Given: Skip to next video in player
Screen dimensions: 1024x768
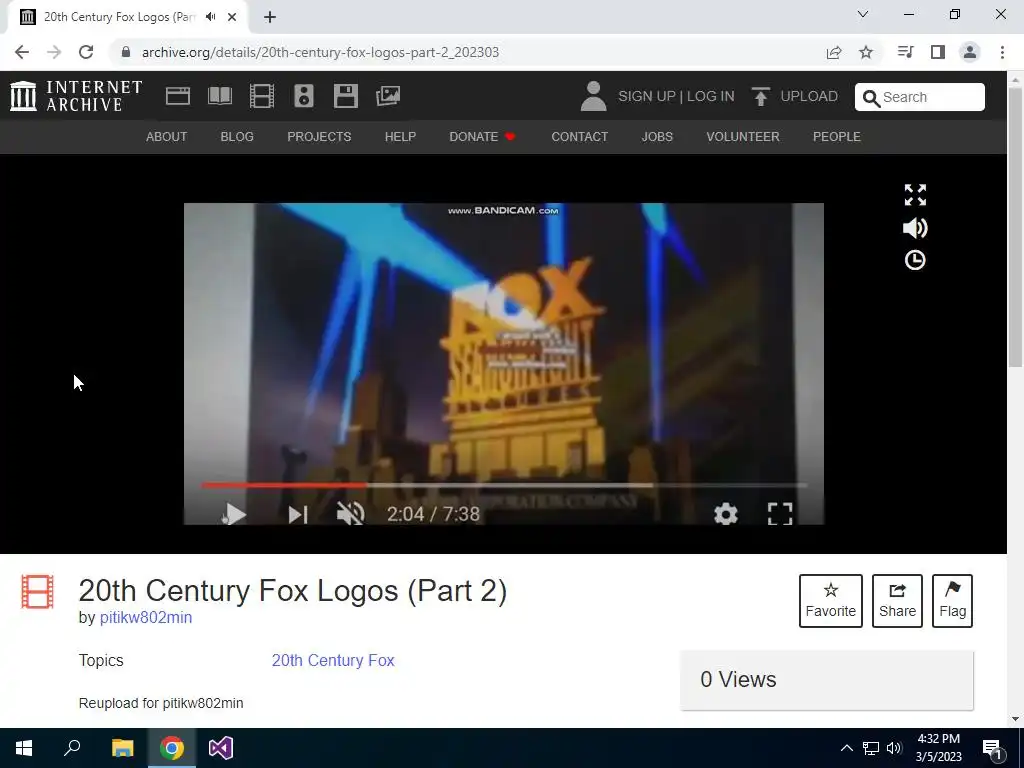Looking at the screenshot, I should pyautogui.click(x=298, y=515).
